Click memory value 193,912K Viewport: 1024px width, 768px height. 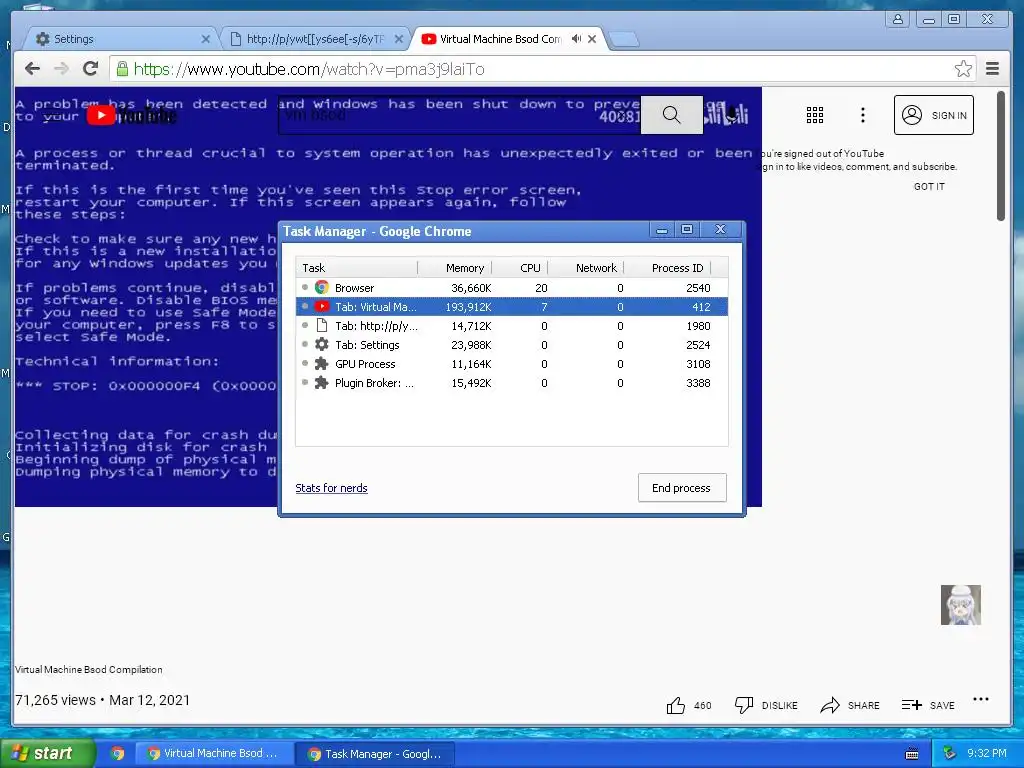(x=468, y=307)
